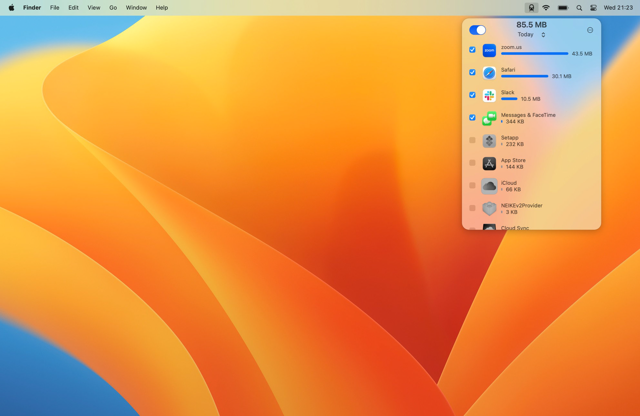
Task: Click the Setapp app icon
Action: (x=489, y=141)
